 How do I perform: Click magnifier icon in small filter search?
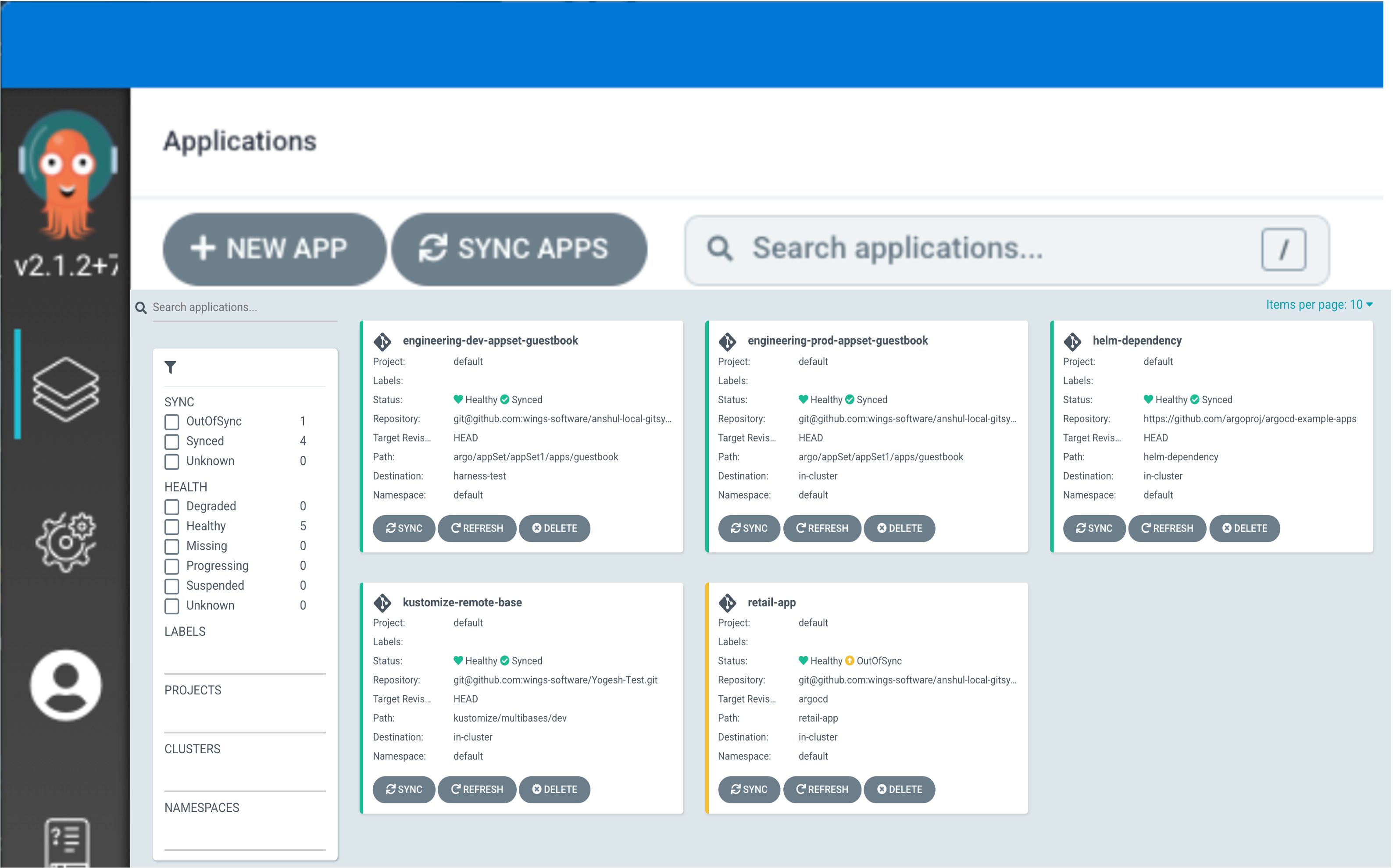coord(141,308)
